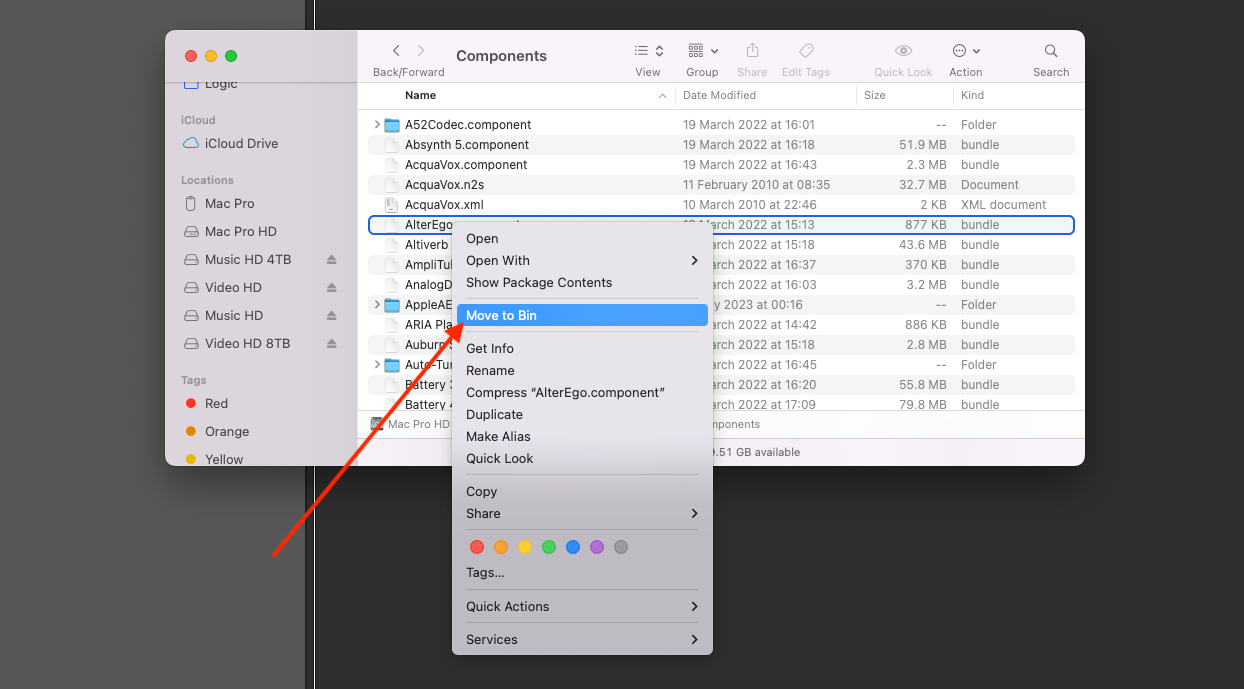Open the Search icon in the toolbar

(x=1050, y=50)
